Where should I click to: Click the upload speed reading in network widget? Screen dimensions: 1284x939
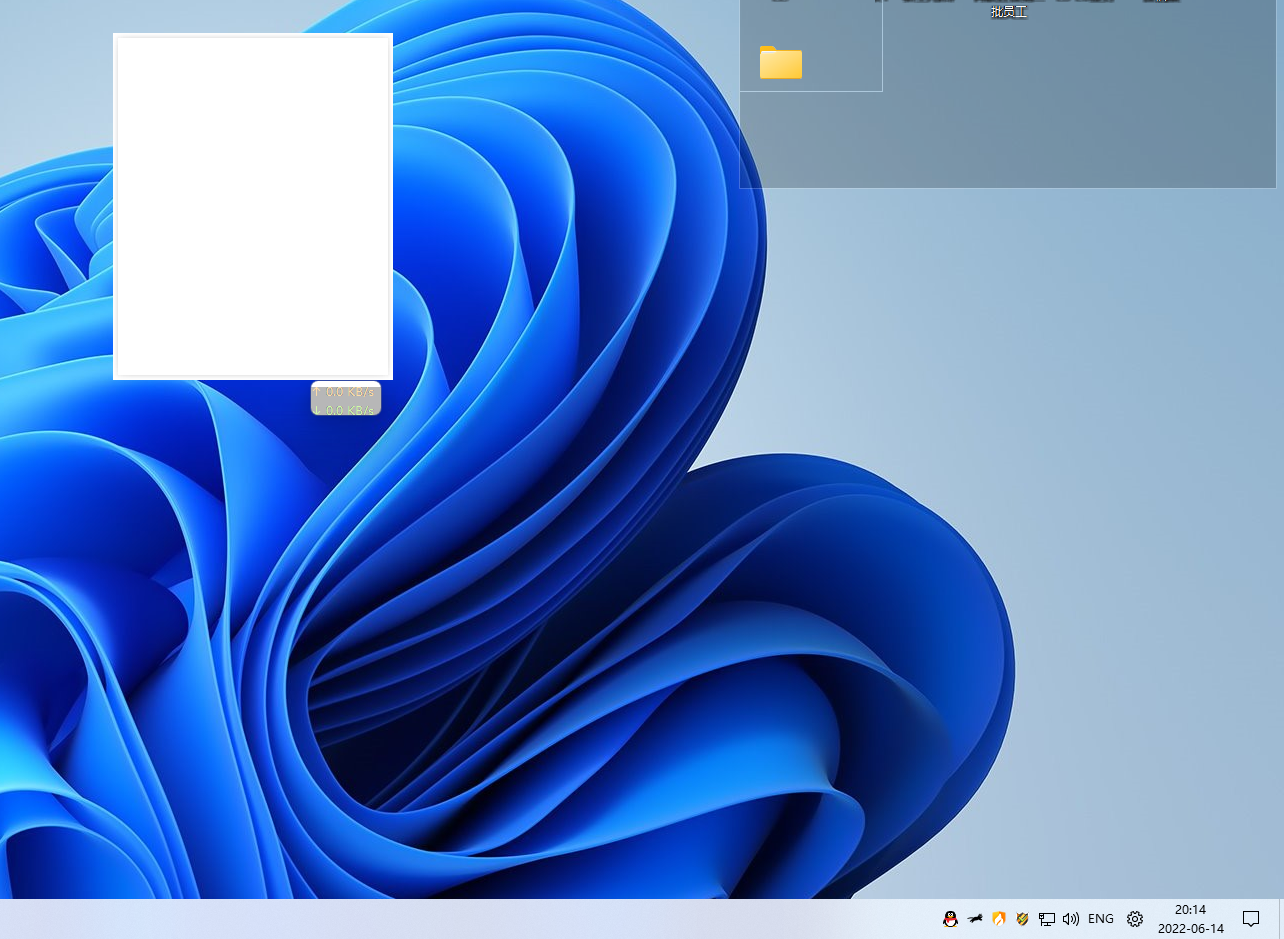(x=346, y=391)
